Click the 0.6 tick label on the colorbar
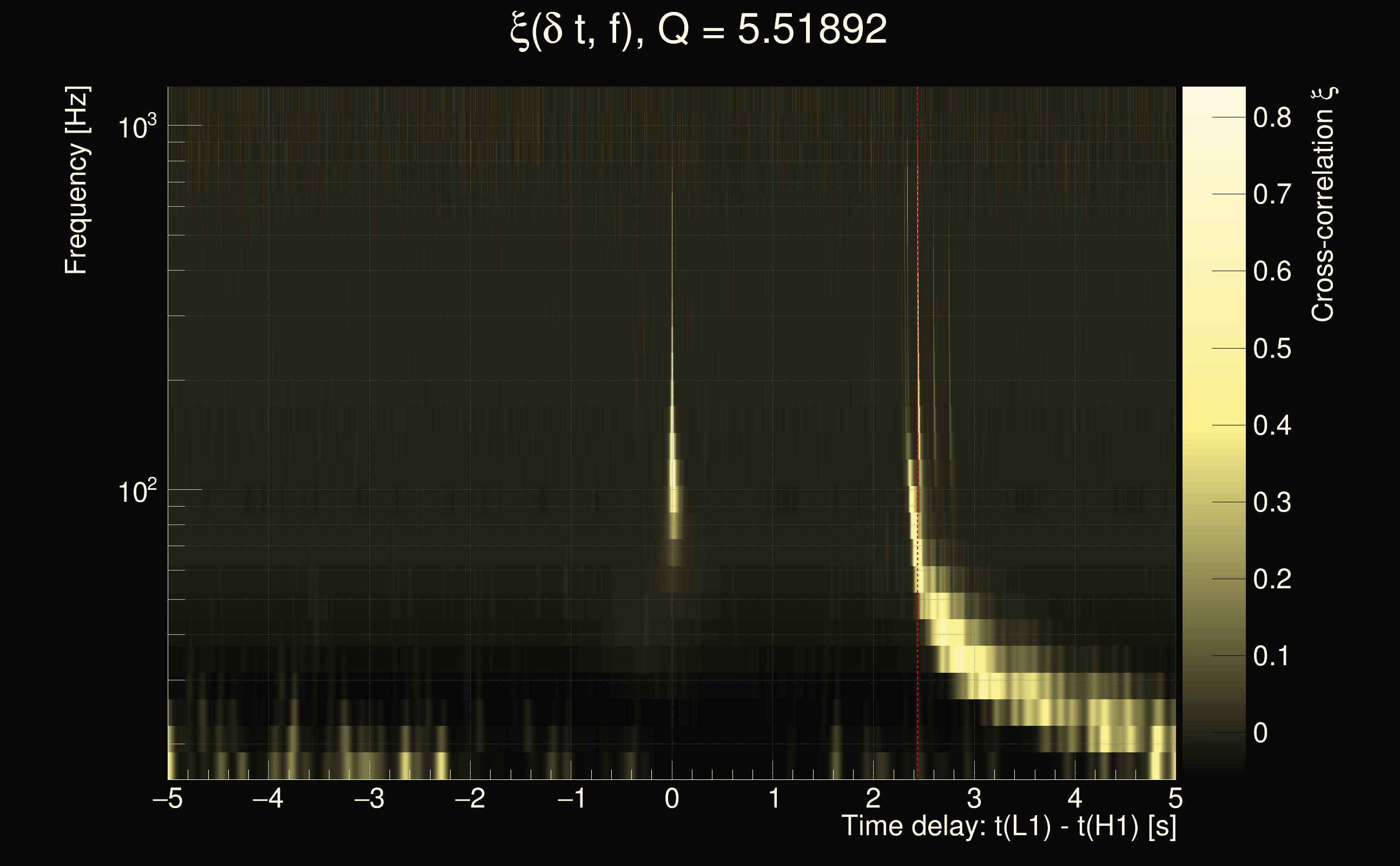The height and width of the screenshot is (866, 1400). pos(1272,272)
